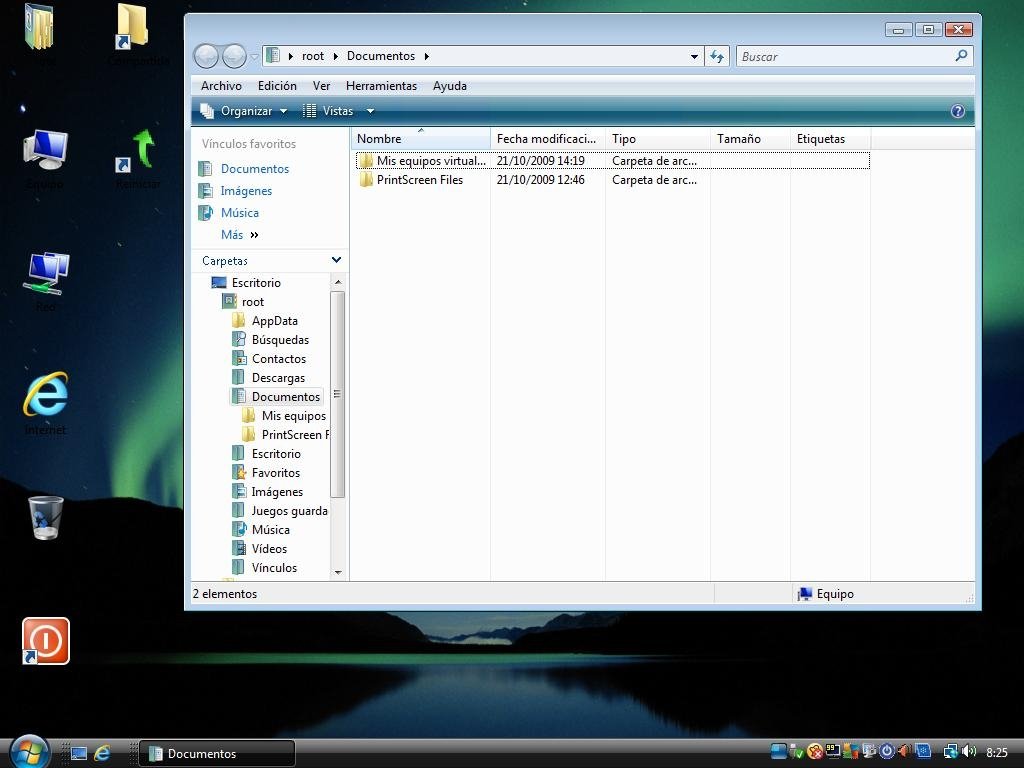Viewport: 1024px width, 768px height.
Task: Click the Internet Explorer desktop icon
Action: [45, 403]
